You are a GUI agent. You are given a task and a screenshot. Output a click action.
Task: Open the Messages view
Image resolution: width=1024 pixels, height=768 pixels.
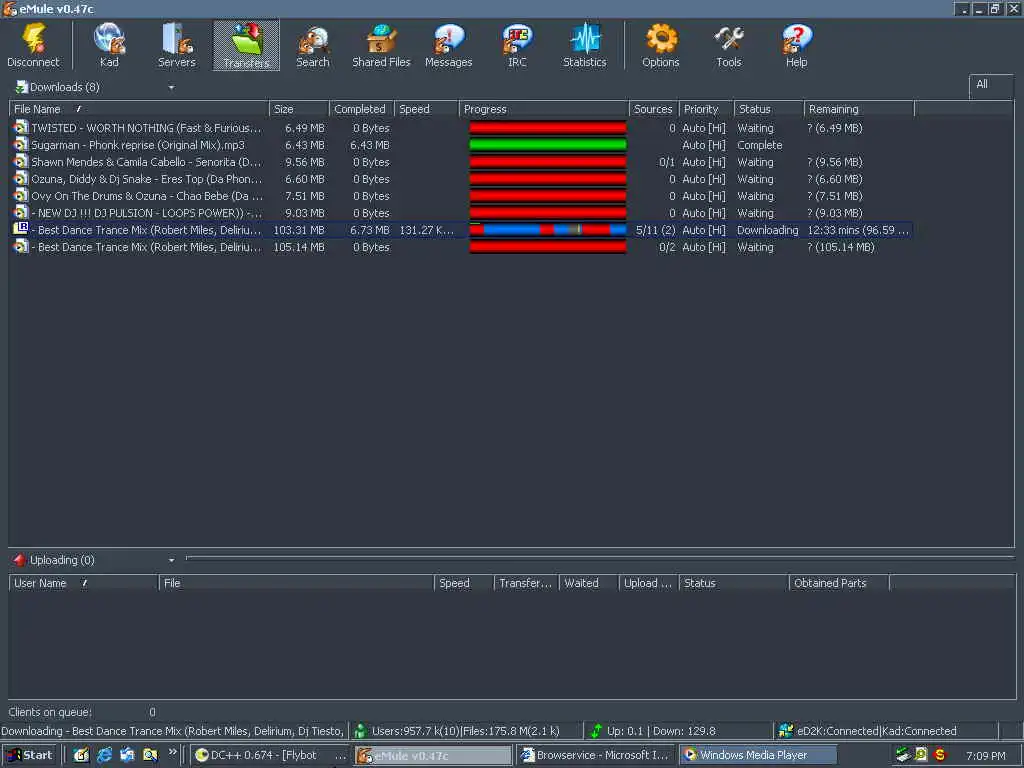(x=449, y=45)
